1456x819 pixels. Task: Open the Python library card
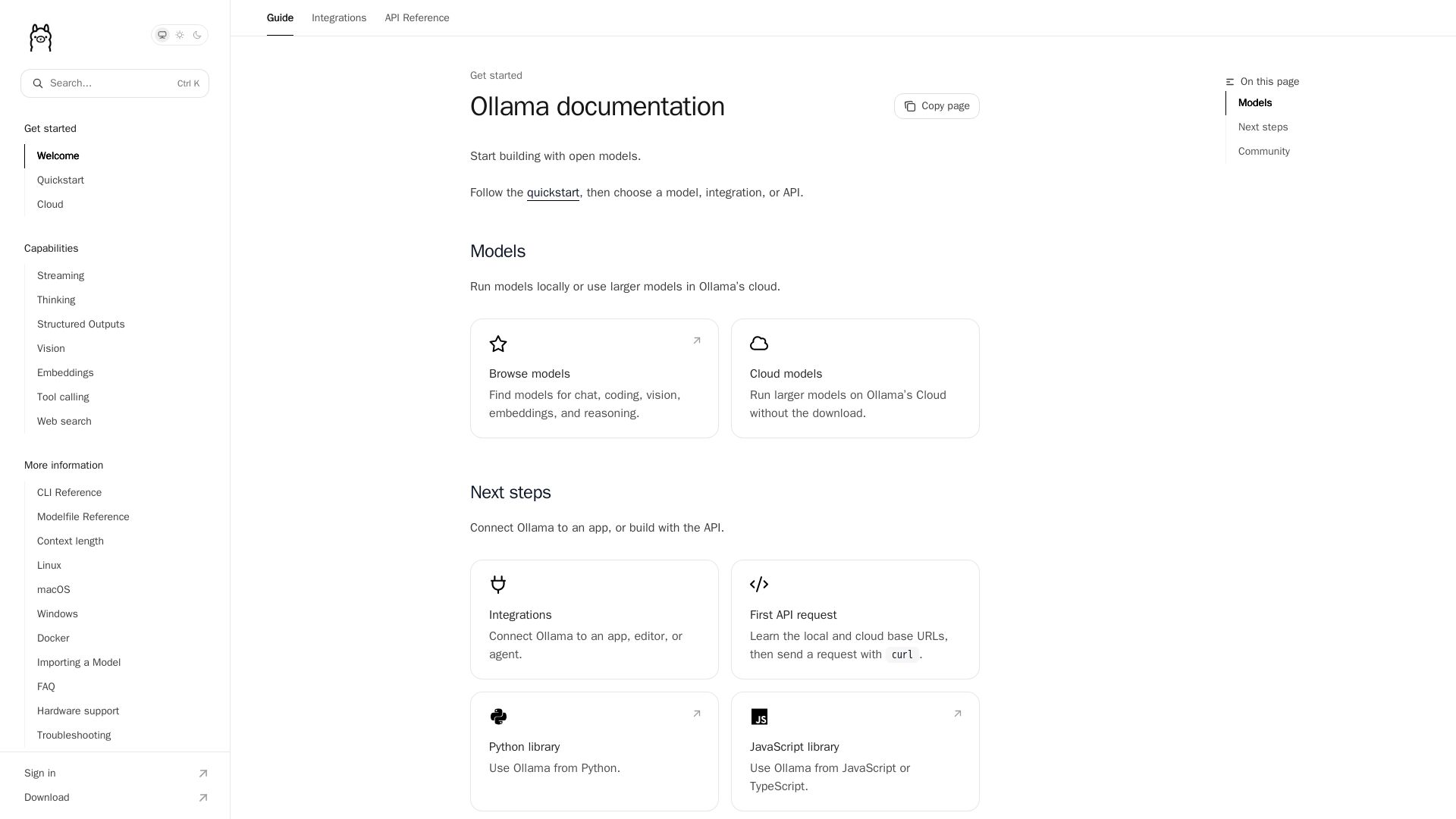(595, 752)
